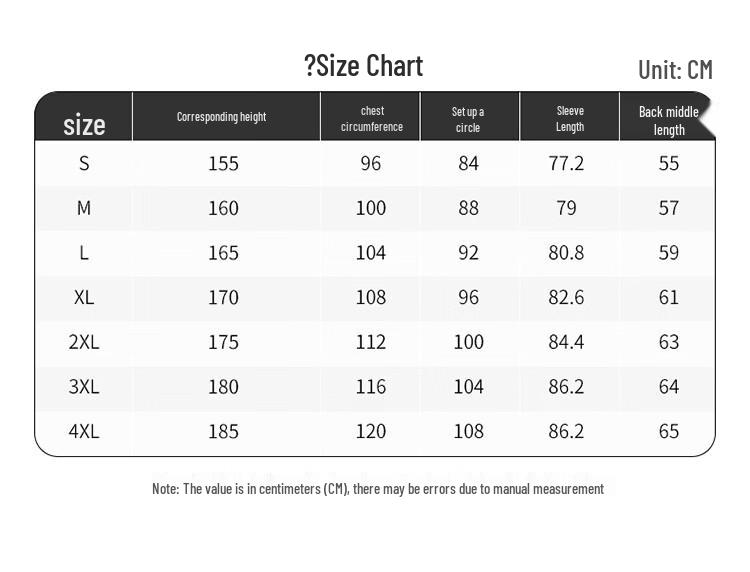Viewport: 750px width, 572px height.
Task: Click back length value 64
Action: click(669, 386)
